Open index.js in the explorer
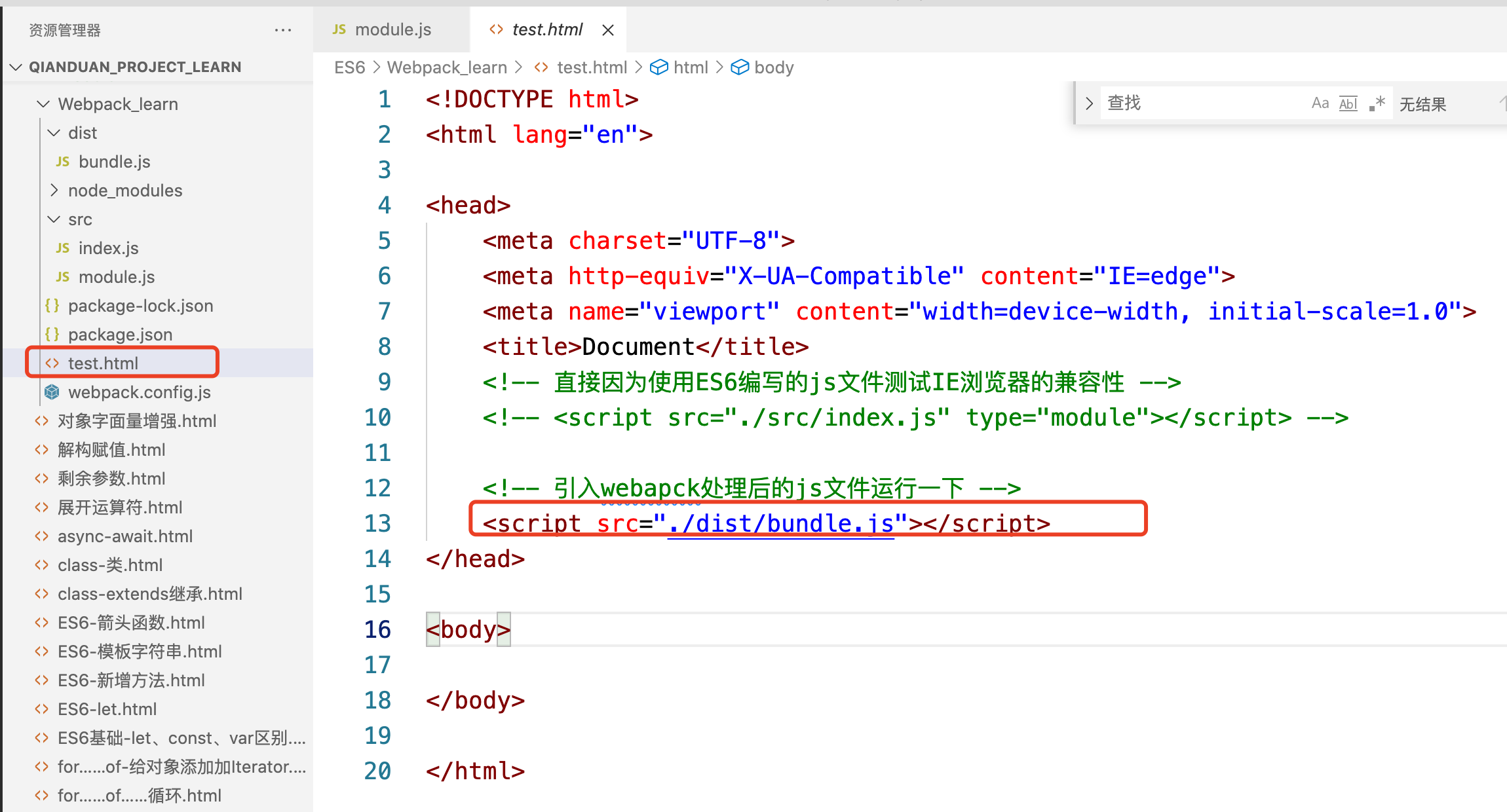This screenshot has height=812, width=1507. click(109, 248)
